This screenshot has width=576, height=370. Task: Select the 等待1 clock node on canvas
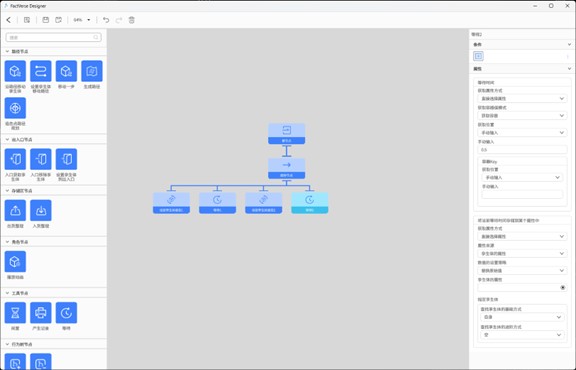point(217,203)
